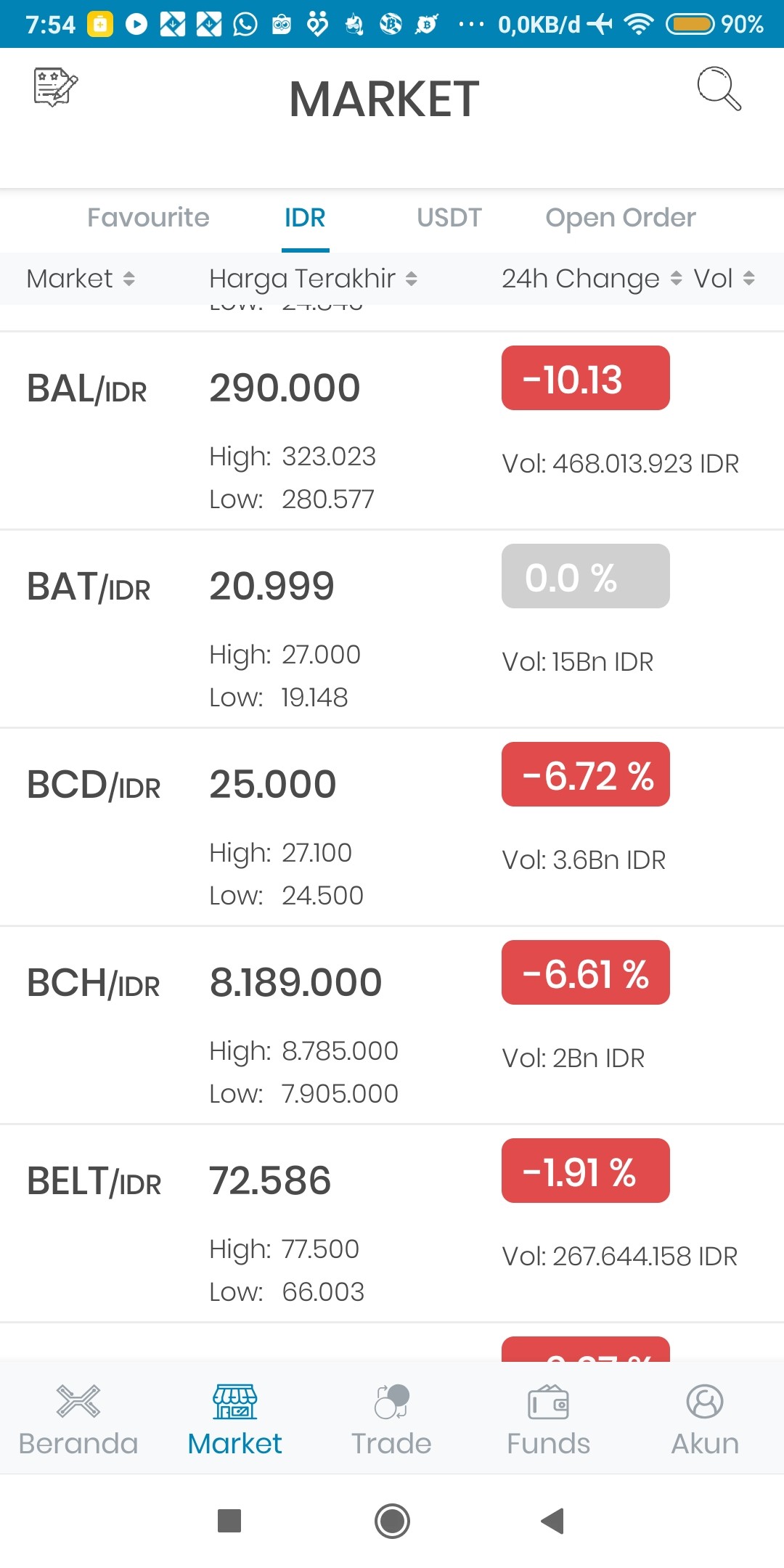Sort by 24h Change column
This screenshot has height=1568, width=784.
[592, 279]
